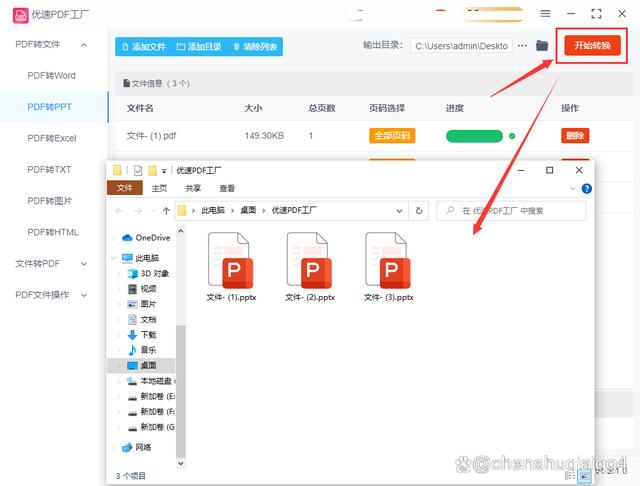Click the Explorer help question mark icon
This screenshot has height=486, width=640.
point(587,189)
